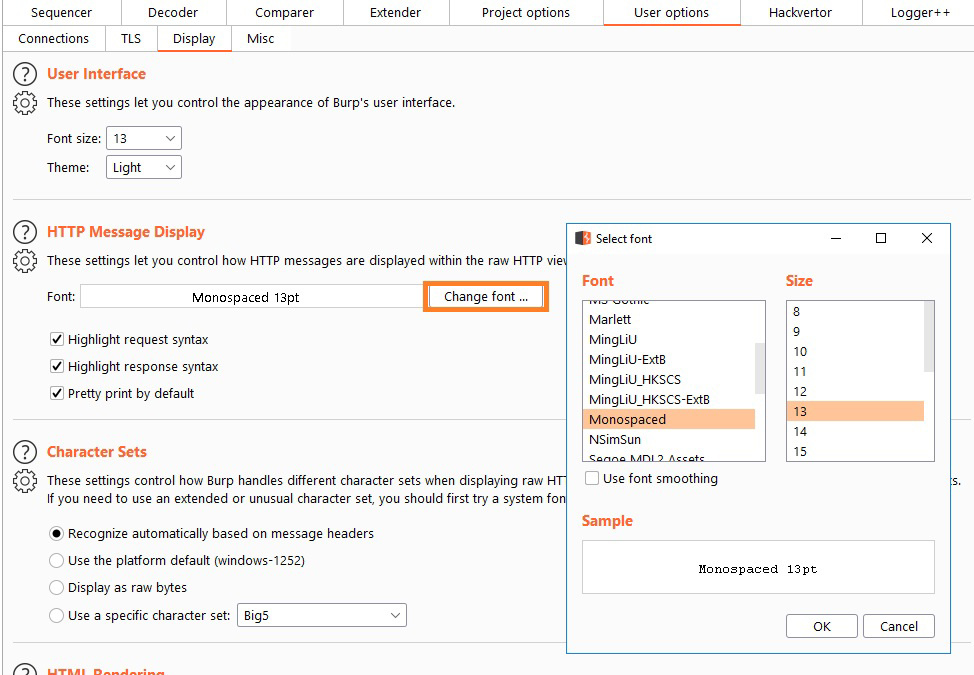Screen dimensions: 974x675
Task: Select the Display sub-tab
Action: pos(194,39)
